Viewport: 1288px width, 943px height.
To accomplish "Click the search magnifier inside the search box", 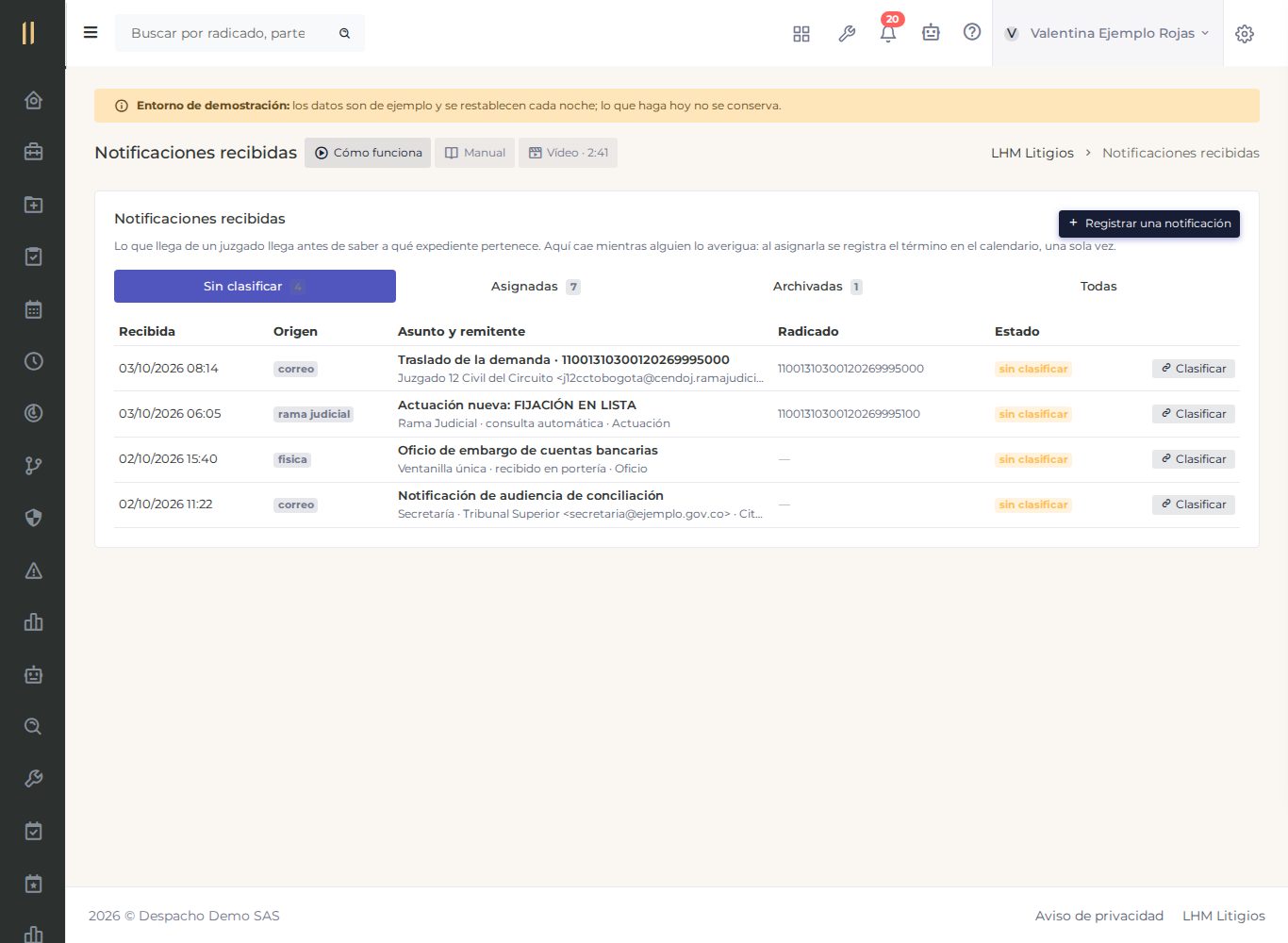I will pos(345,33).
